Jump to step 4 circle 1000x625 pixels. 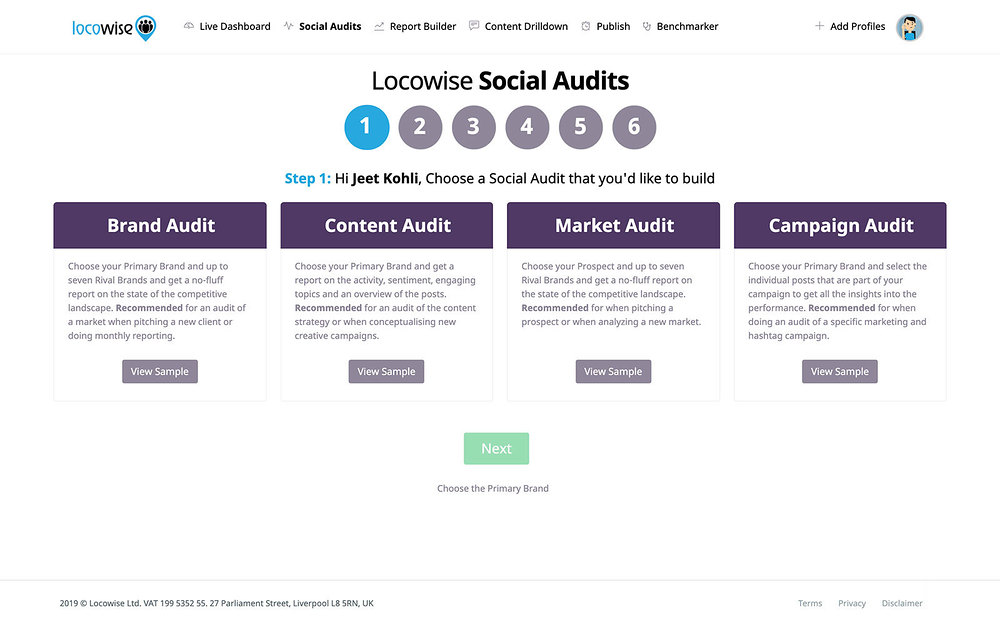527,127
